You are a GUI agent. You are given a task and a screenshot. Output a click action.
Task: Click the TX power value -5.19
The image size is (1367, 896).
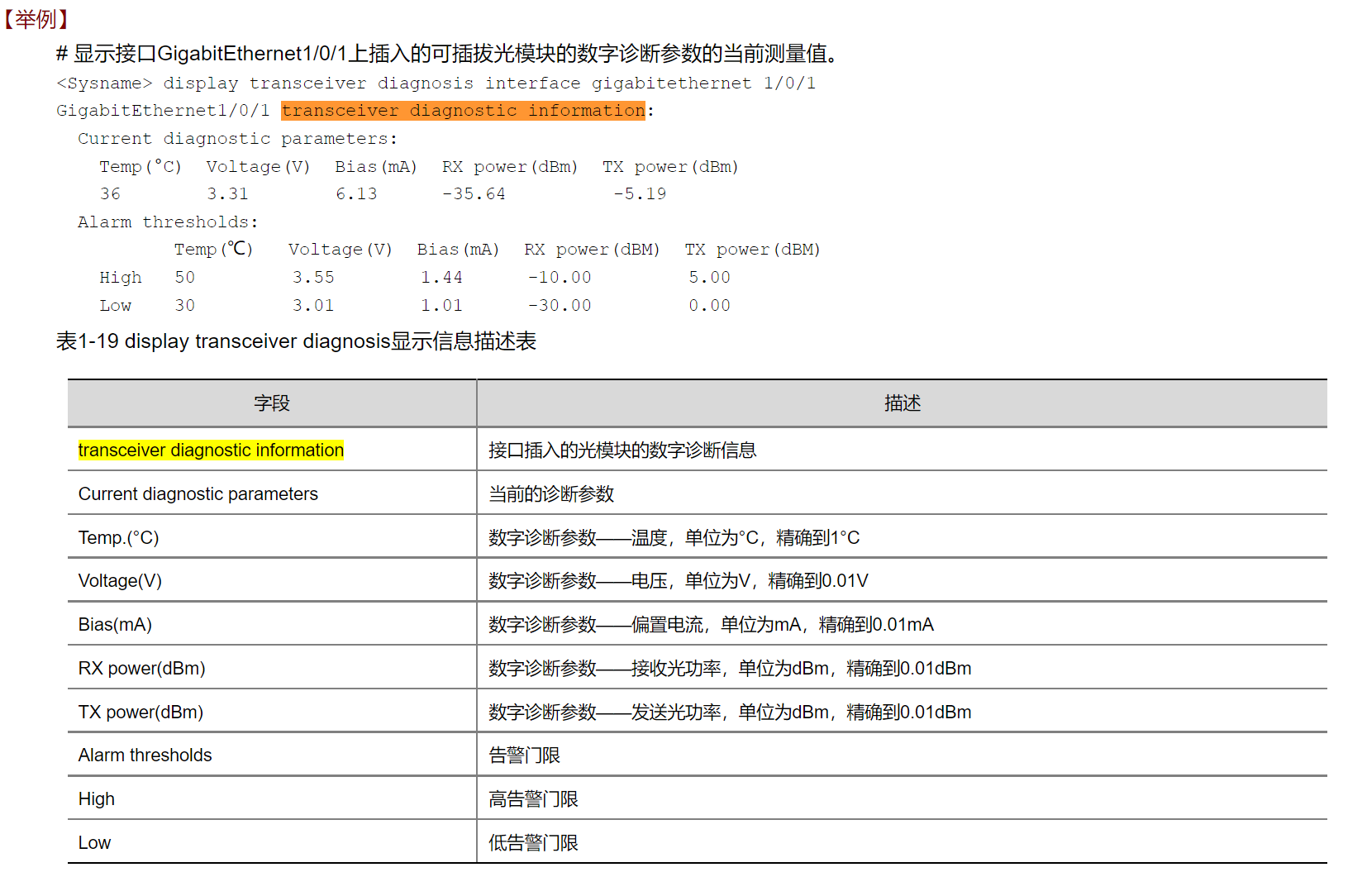tap(640, 194)
